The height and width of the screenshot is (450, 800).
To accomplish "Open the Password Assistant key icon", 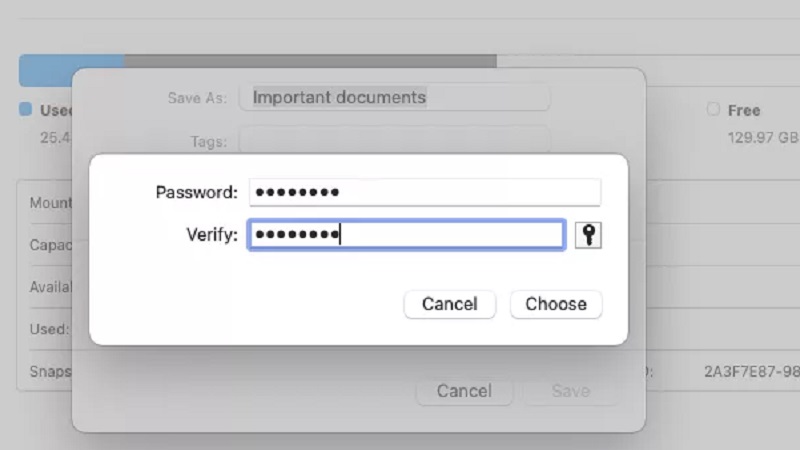I will (x=589, y=235).
